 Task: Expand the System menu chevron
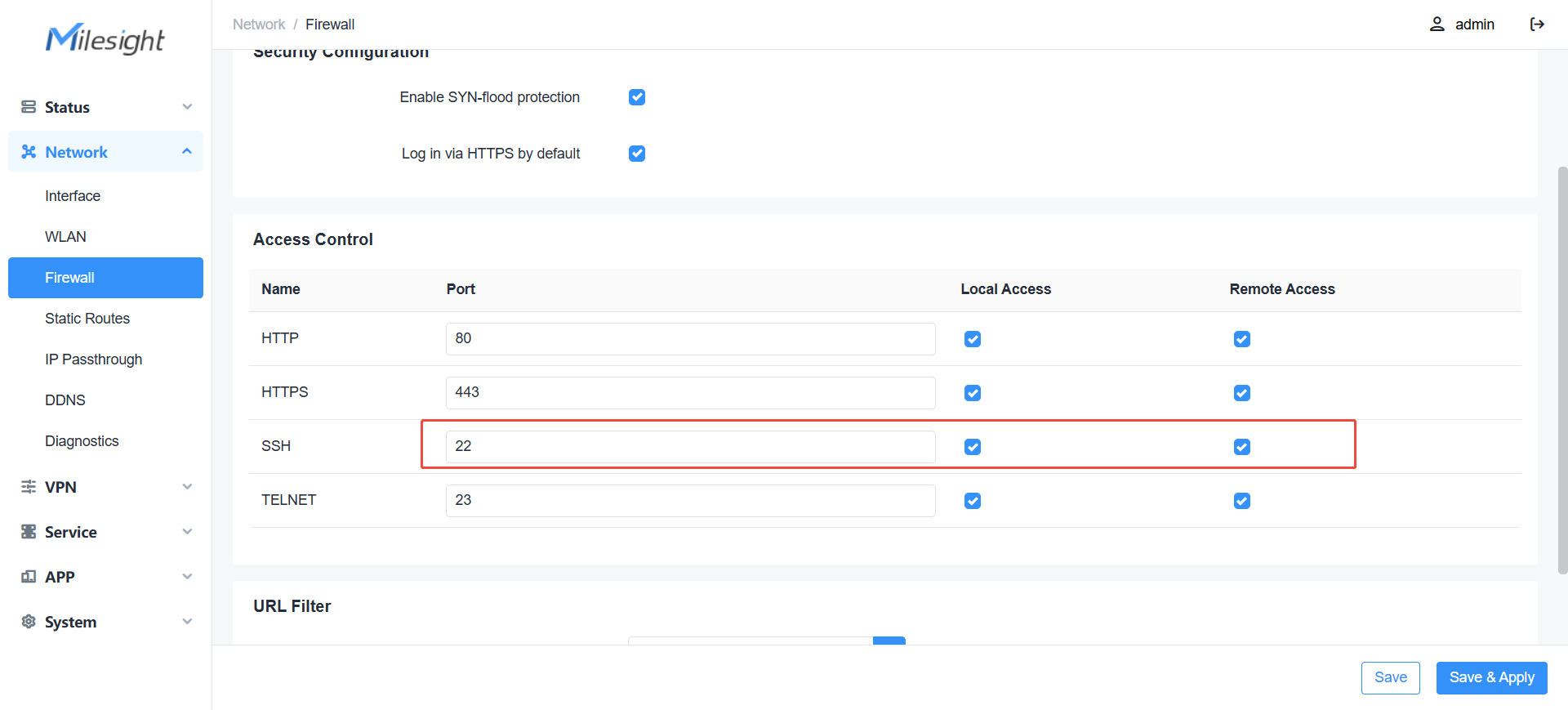pos(187,622)
